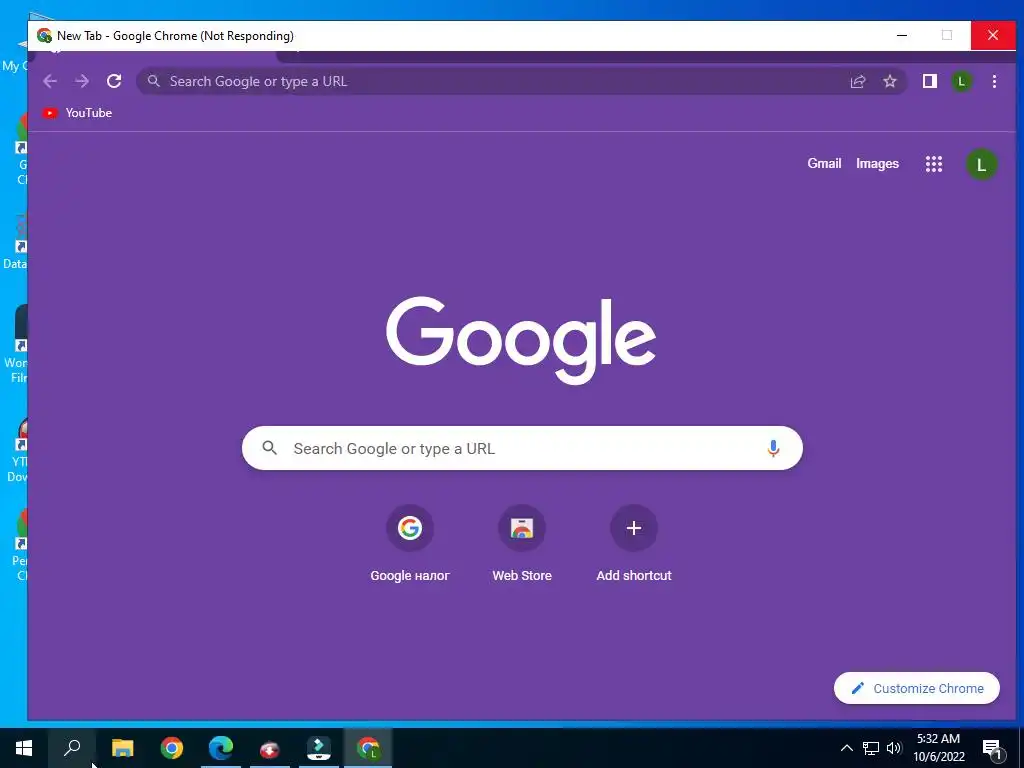This screenshot has width=1024, height=768.
Task: Click the Forward arrow in Chrome toolbar
Action: pos(82,81)
